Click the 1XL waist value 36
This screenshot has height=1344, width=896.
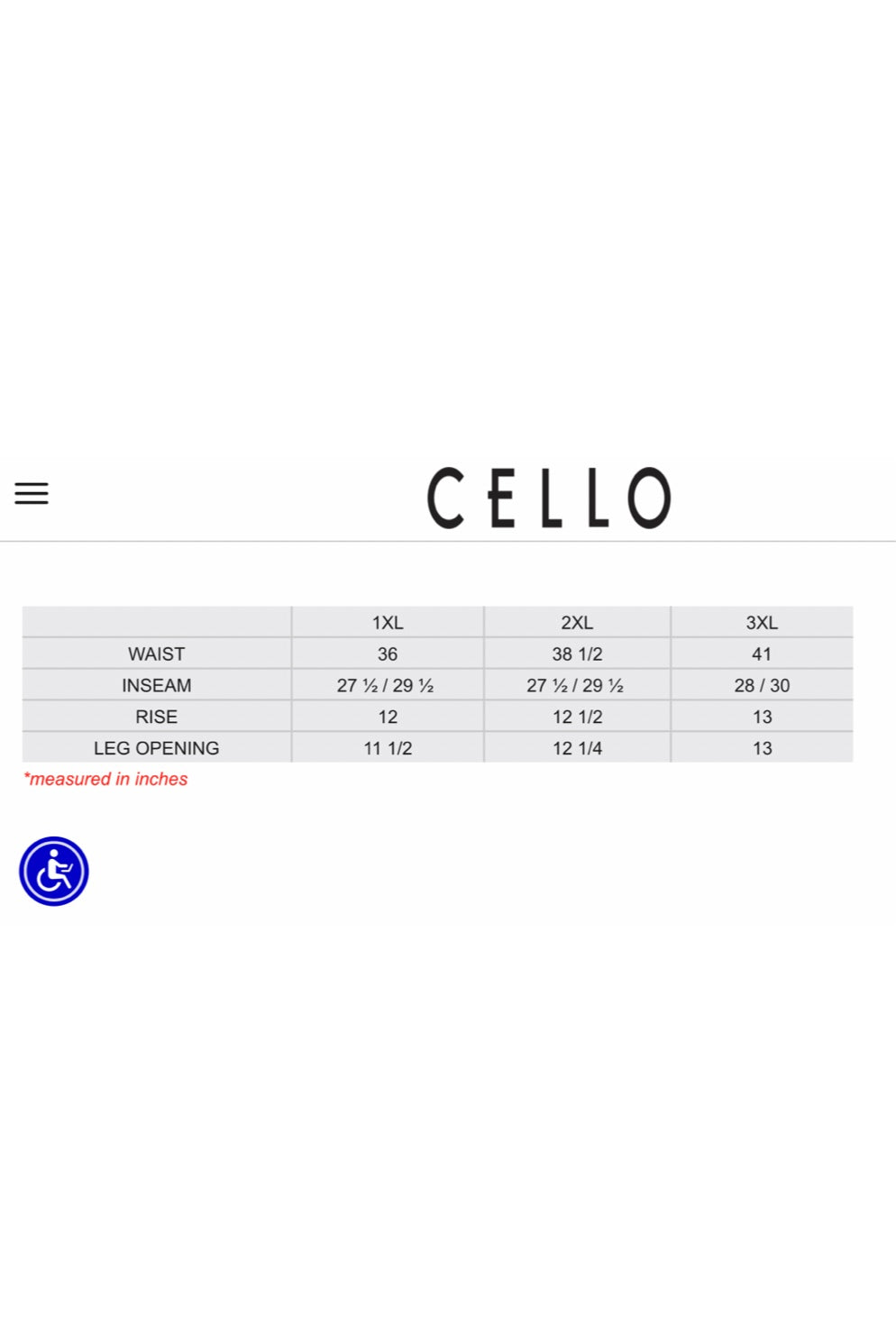click(x=388, y=654)
